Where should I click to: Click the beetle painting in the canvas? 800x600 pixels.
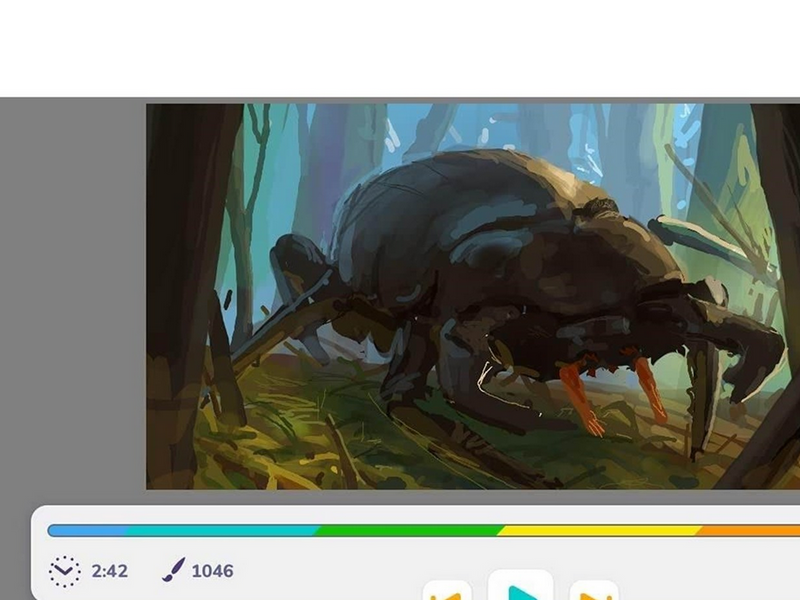473,296
